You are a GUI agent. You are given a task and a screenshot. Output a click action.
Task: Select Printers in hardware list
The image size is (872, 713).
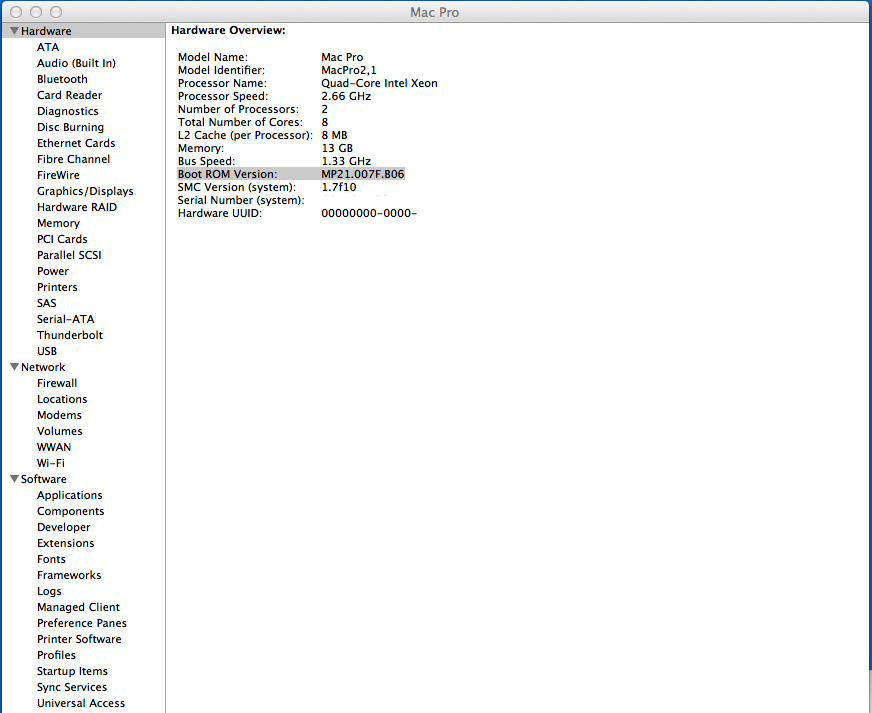pos(57,287)
